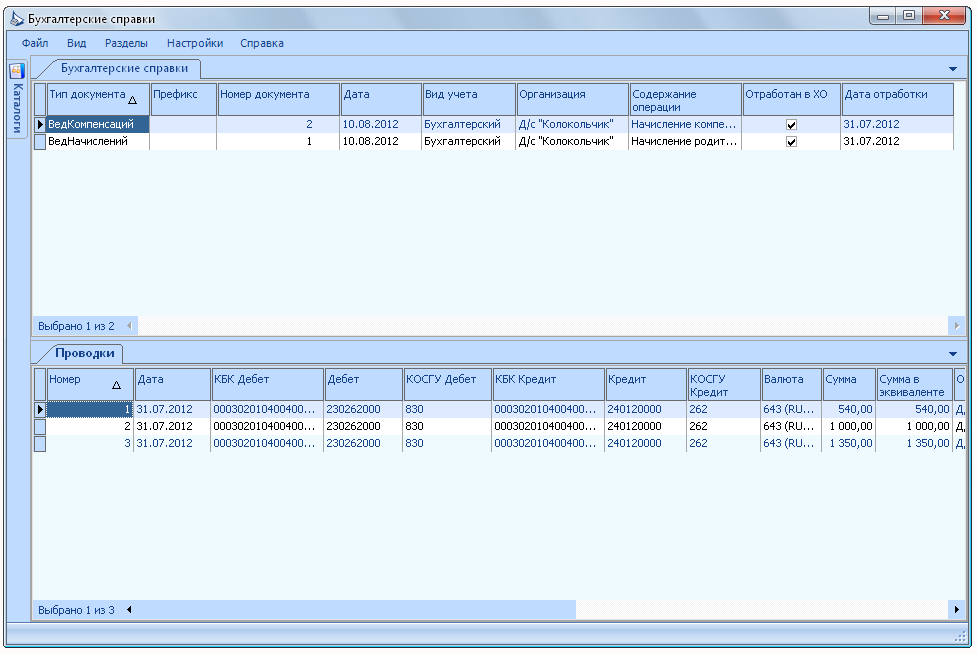Viewport: 977px width, 654px height.
Task: Select the Бухгалтерские справки tab
Action: coord(124,69)
